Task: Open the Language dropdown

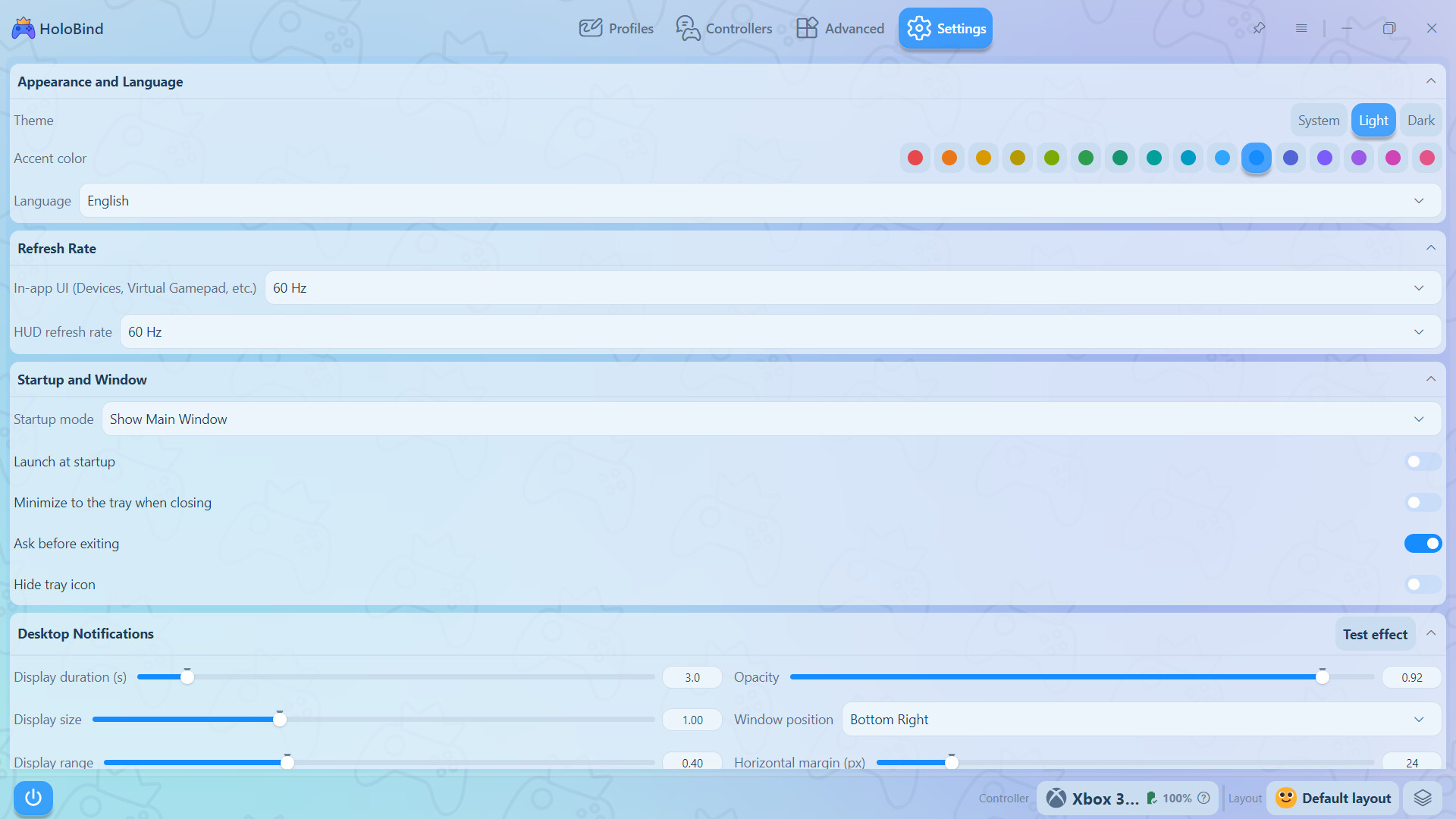Action: (x=760, y=201)
